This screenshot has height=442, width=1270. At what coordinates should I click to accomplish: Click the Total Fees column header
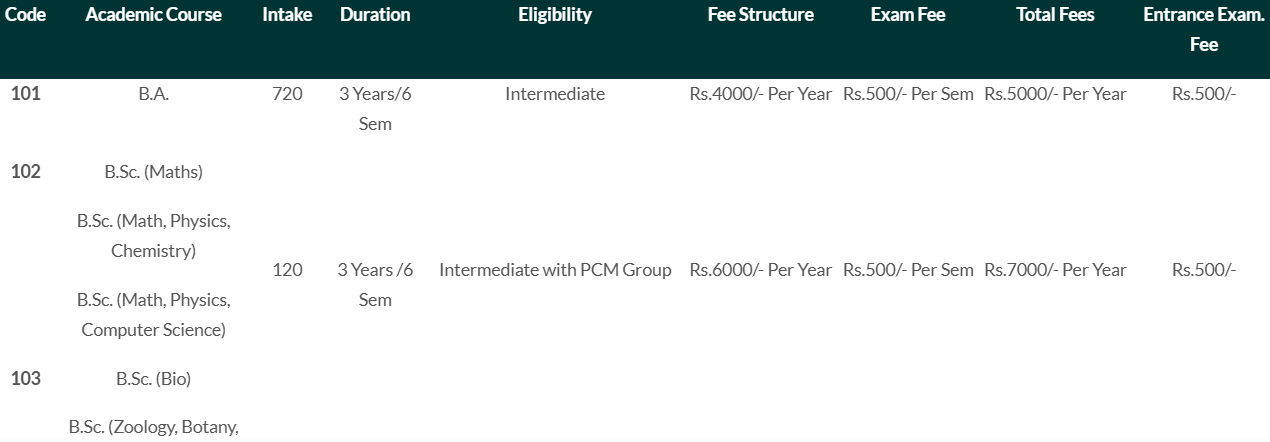pyautogui.click(x=1055, y=15)
